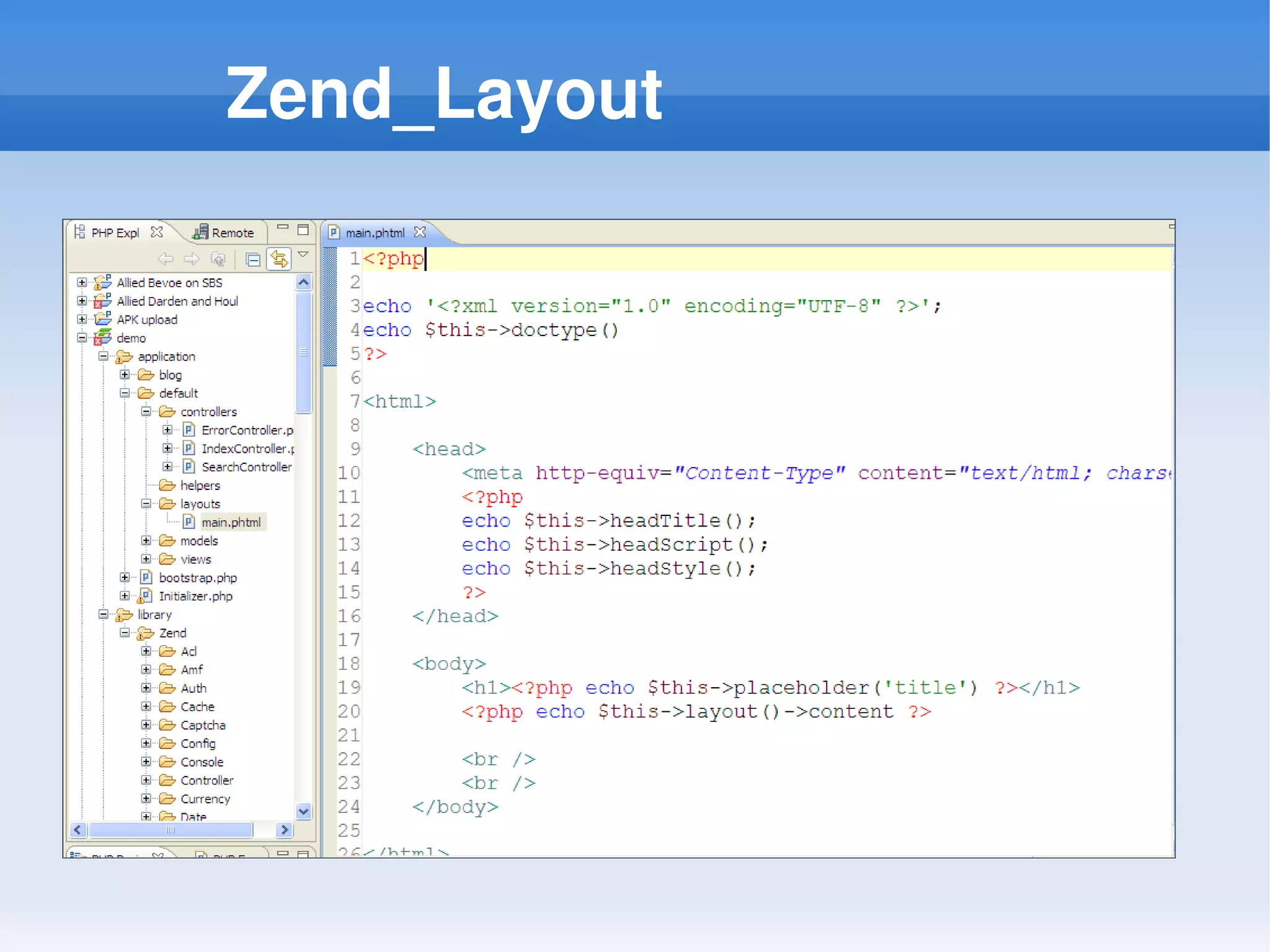Click scroll up arrow in explorer tree
This screenshot has height=952, width=1270.
pos(303,283)
